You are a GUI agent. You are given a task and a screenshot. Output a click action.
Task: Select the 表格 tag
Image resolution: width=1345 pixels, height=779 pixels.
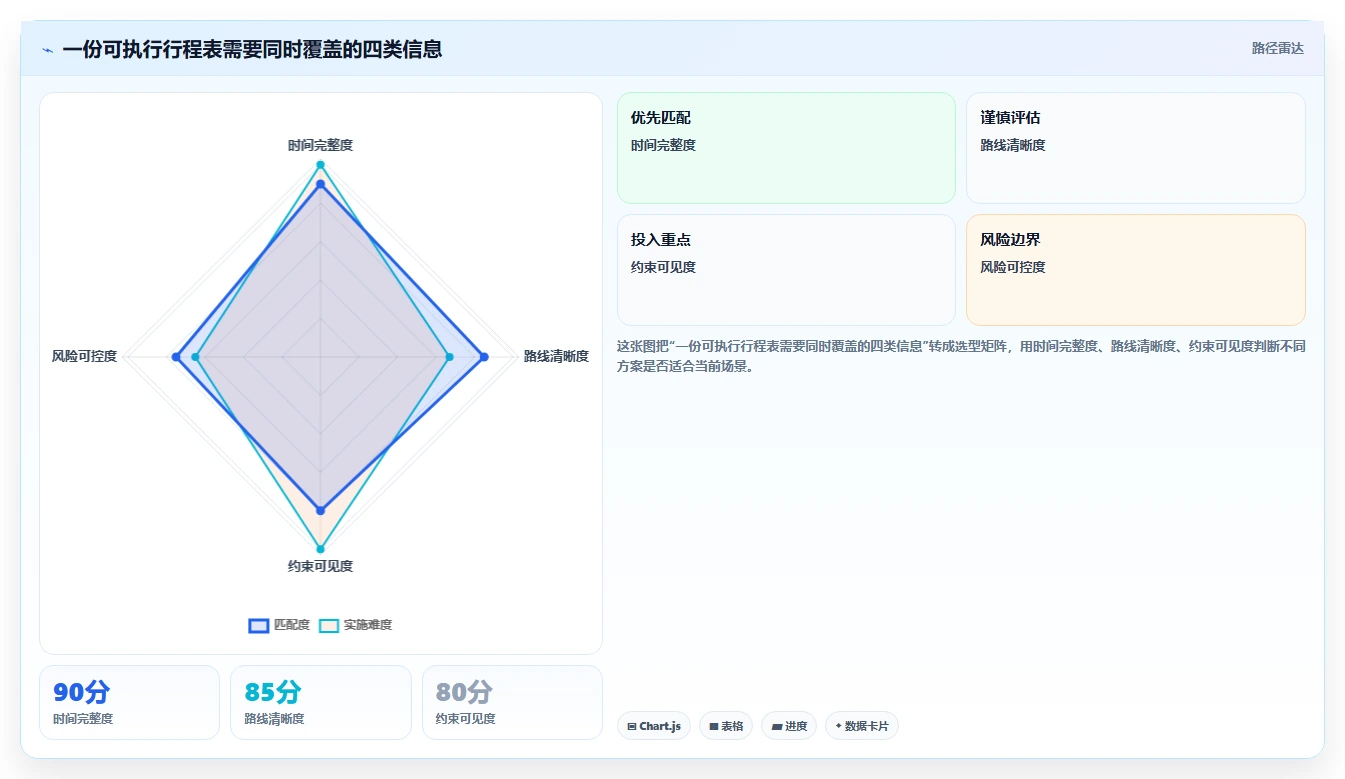[x=725, y=726]
